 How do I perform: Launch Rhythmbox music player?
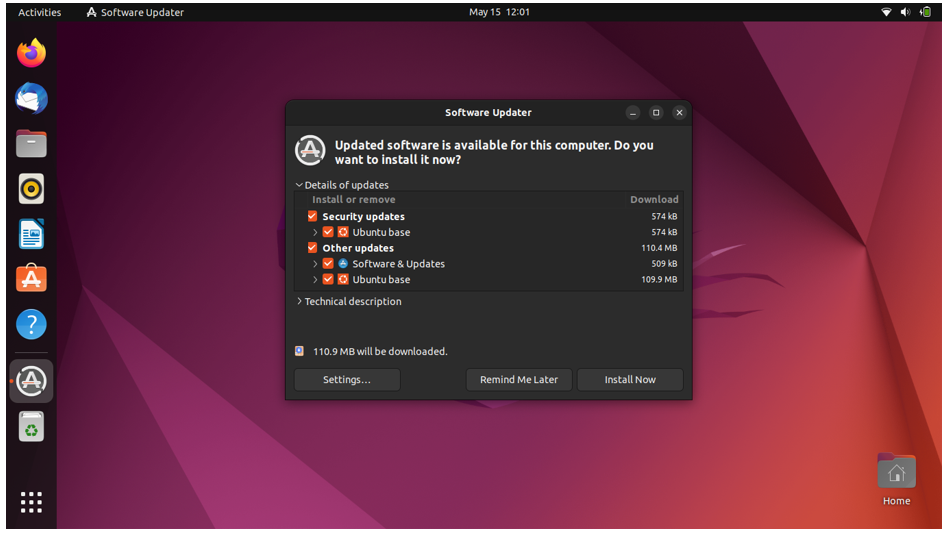pyautogui.click(x=31, y=188)
